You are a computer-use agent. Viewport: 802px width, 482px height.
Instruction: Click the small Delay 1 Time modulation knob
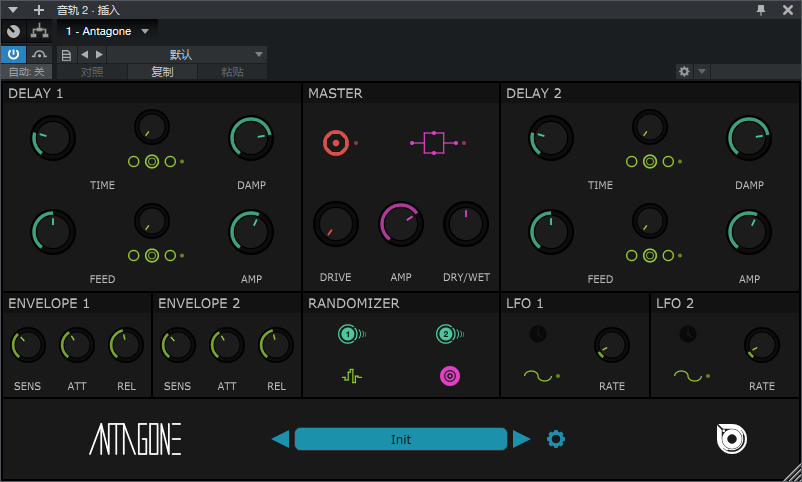(152, 127)
